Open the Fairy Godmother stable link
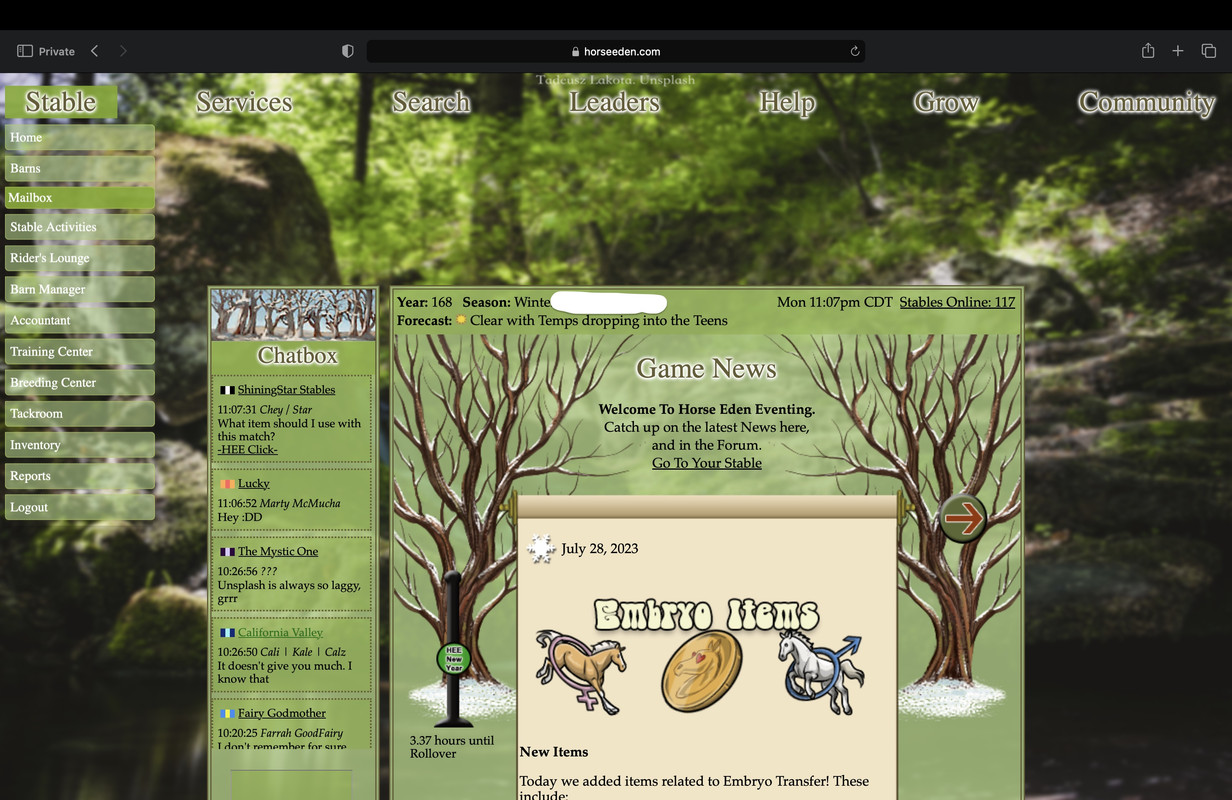The width and height of the screenshot is (1232, 800). pyautogui.click(x=282, y=714)
